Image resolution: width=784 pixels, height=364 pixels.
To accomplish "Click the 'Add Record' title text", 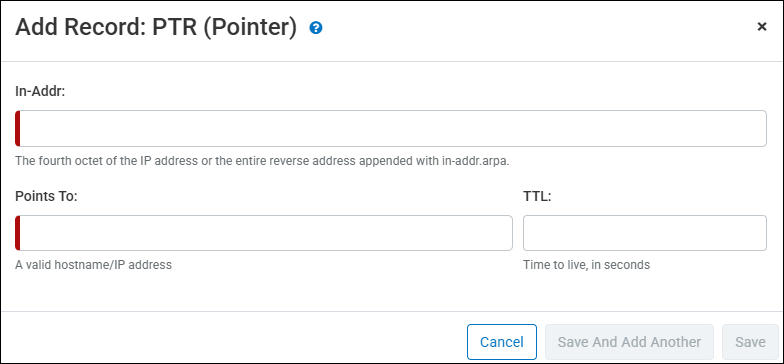I will pos(80,28).
